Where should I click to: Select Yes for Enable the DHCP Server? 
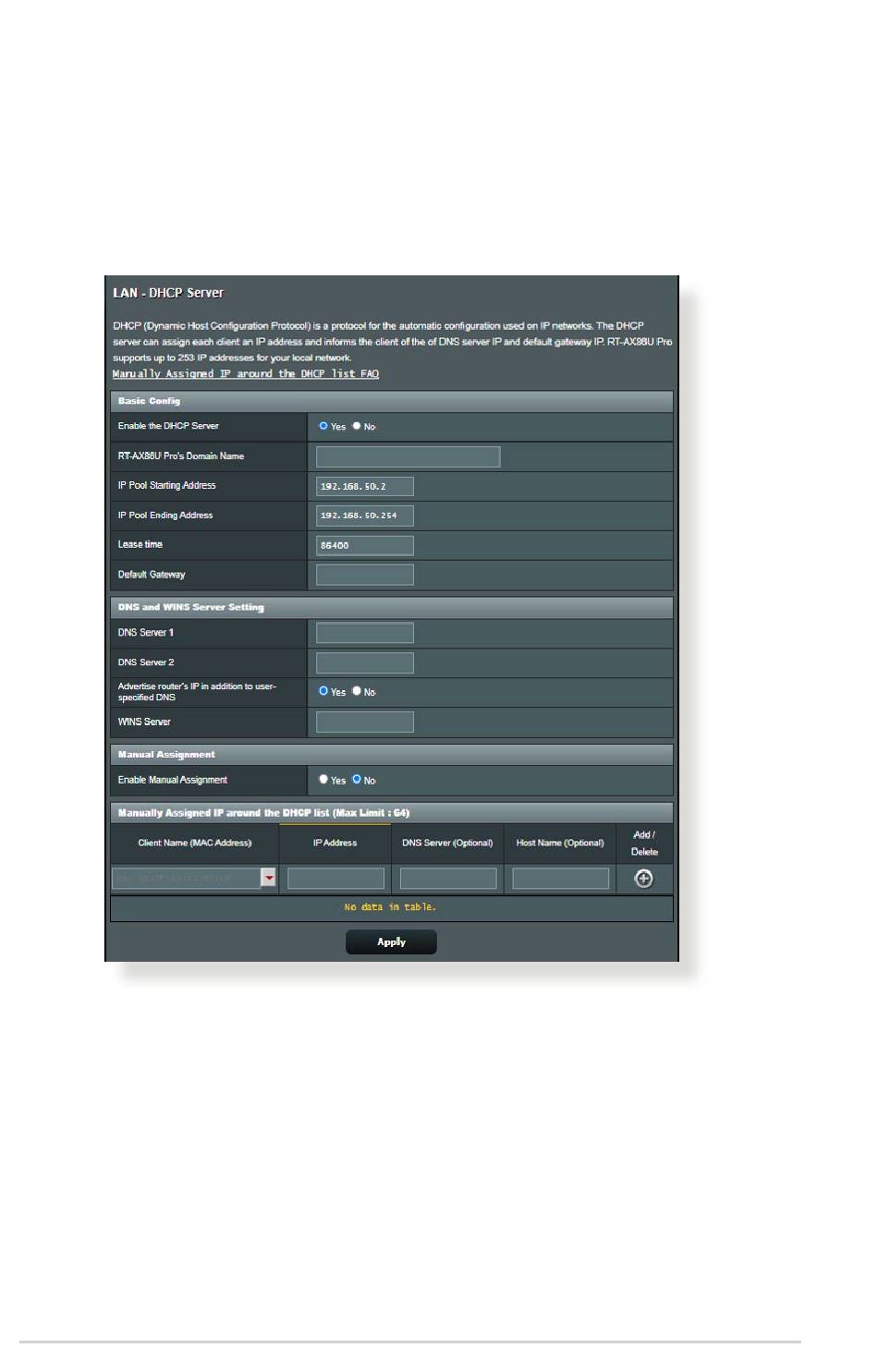click(323, 426)
